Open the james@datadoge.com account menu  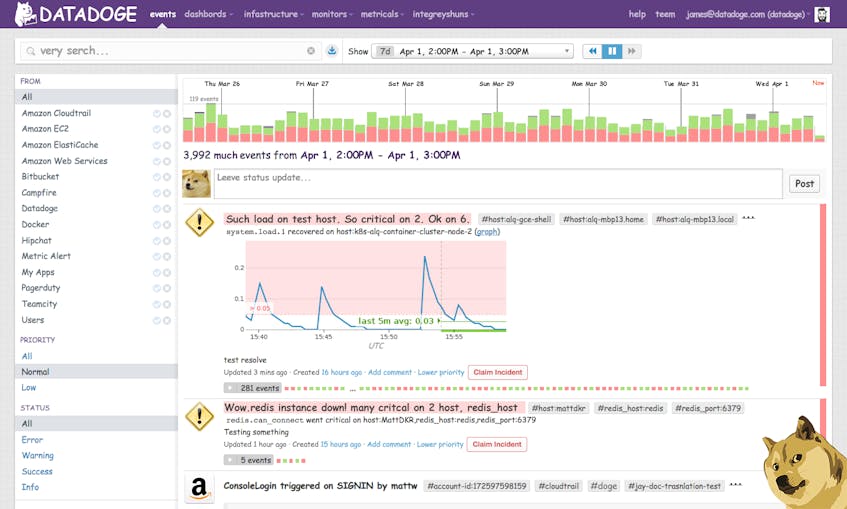coord(748,15)
